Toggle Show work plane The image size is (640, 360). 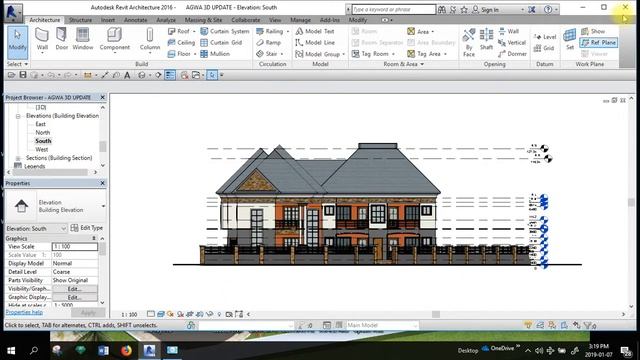[x=593, y=31]
